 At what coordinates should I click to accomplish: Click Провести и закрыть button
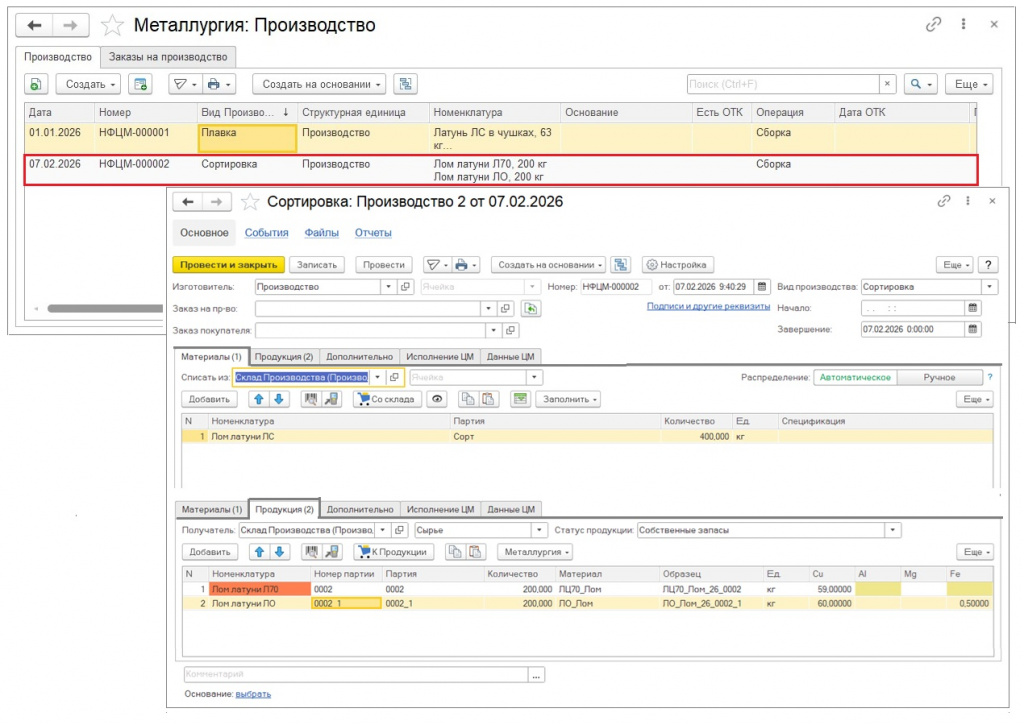(229, 265)
